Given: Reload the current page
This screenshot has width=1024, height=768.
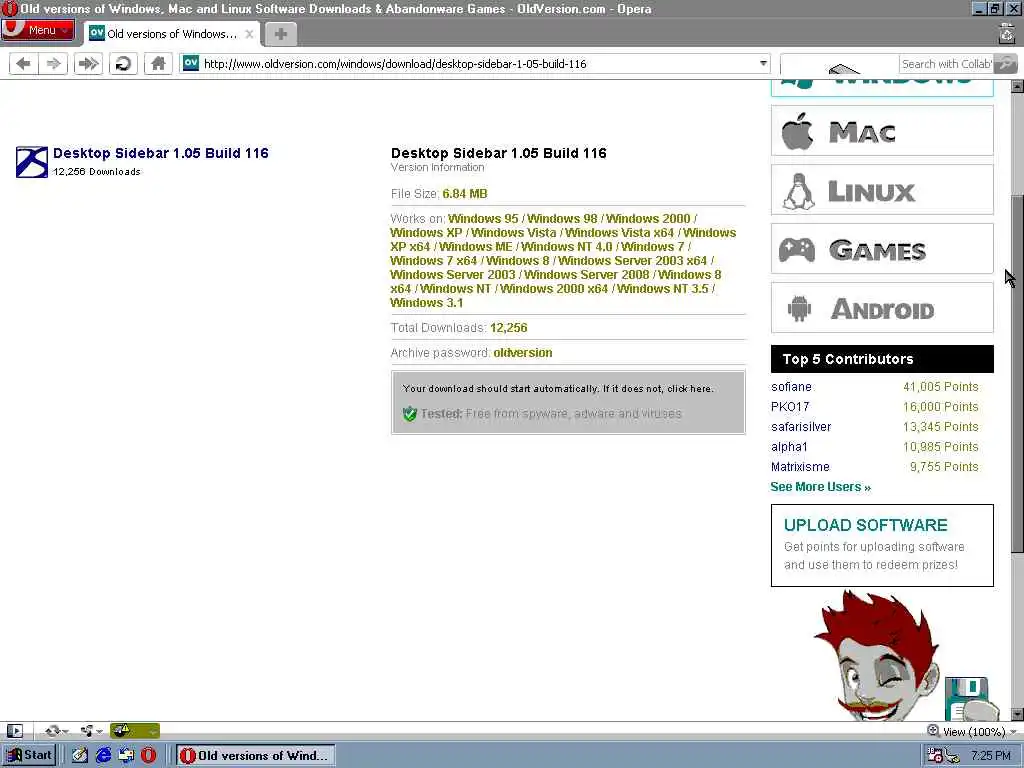Looking at the screenshot, I should click(123, 63).
